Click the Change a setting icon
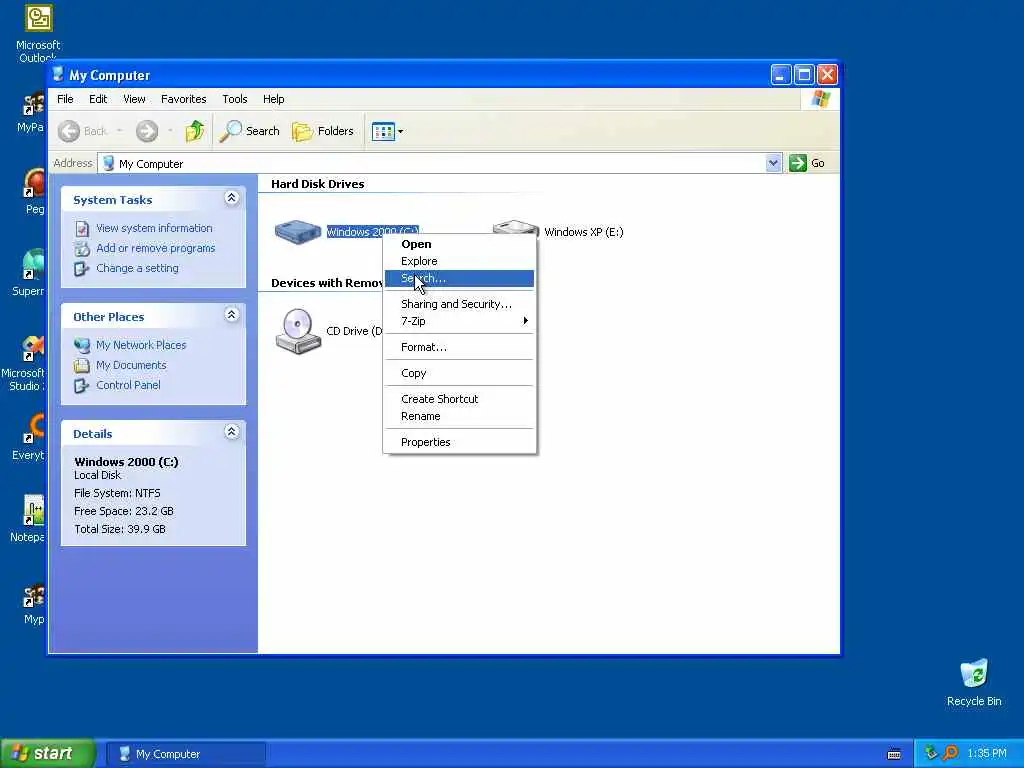This screenshot has height=768, width=1024. click(82, 269)
